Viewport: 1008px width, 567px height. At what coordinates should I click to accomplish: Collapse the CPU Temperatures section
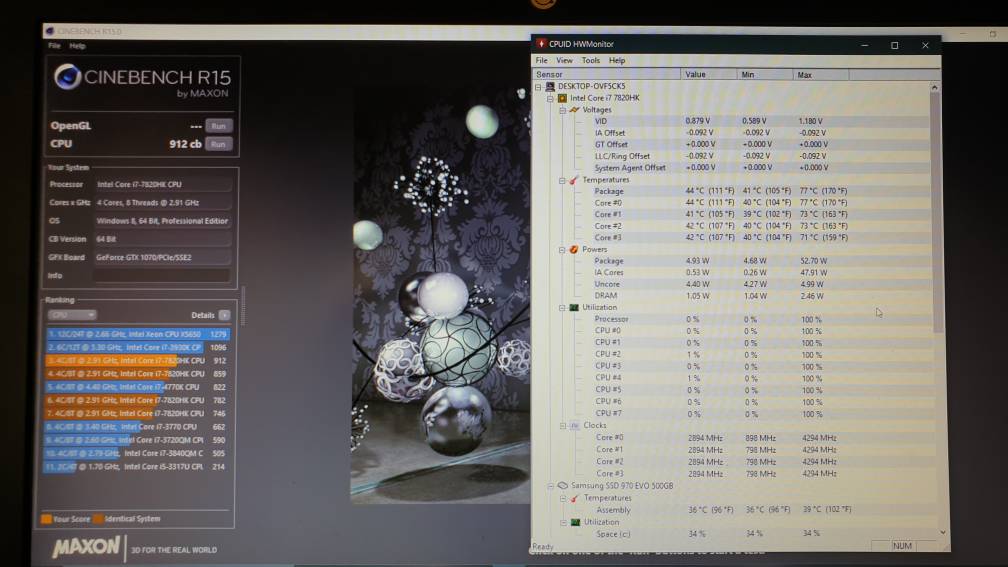562,180
